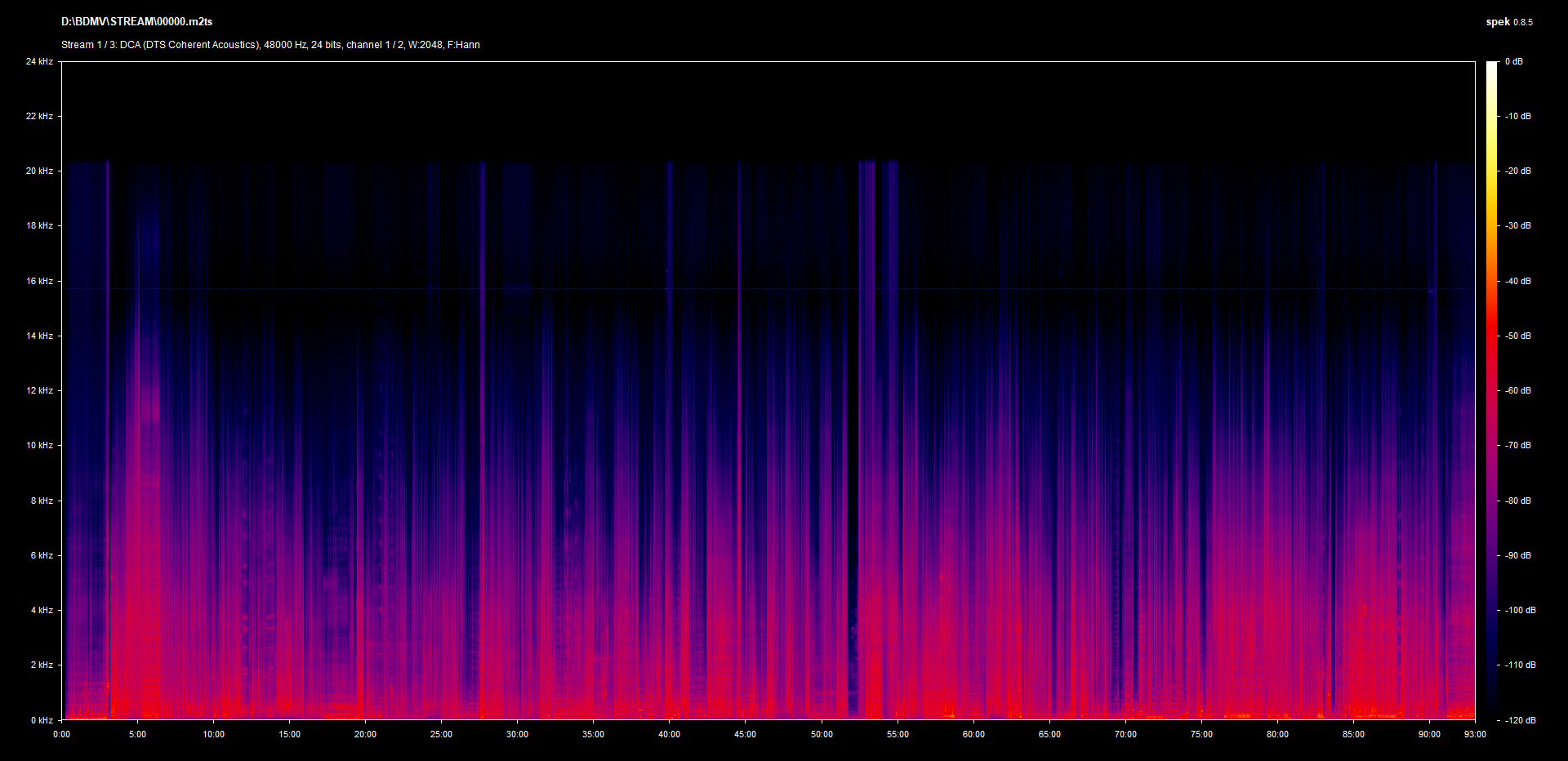This screenshot has width=1568, height=761.
Task: Click the 93:00 end time marker
Action: pos(1475,734)
